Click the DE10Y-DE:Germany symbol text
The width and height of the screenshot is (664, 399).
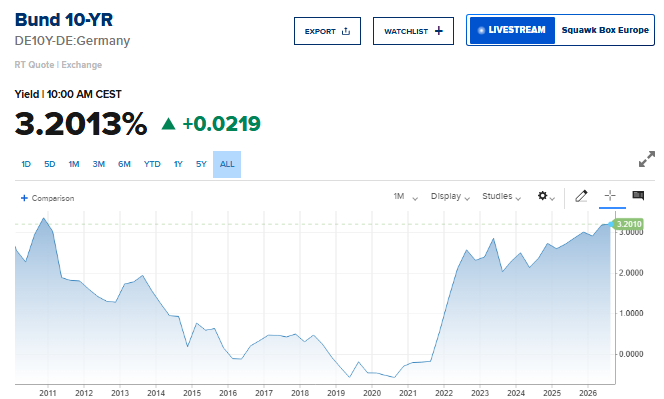tap(72, 41)
